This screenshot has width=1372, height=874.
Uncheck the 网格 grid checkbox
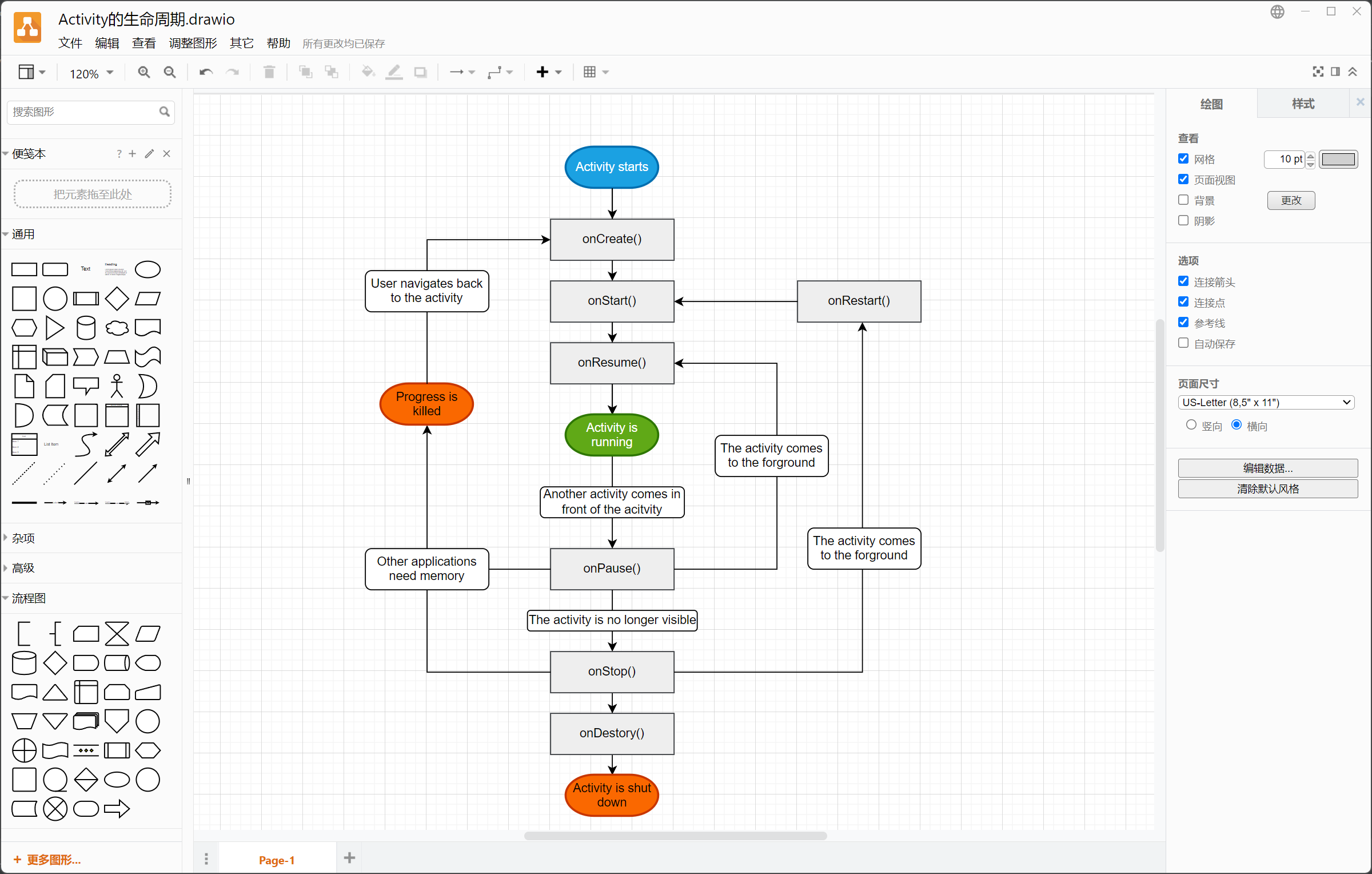[x=1183, y=159]
